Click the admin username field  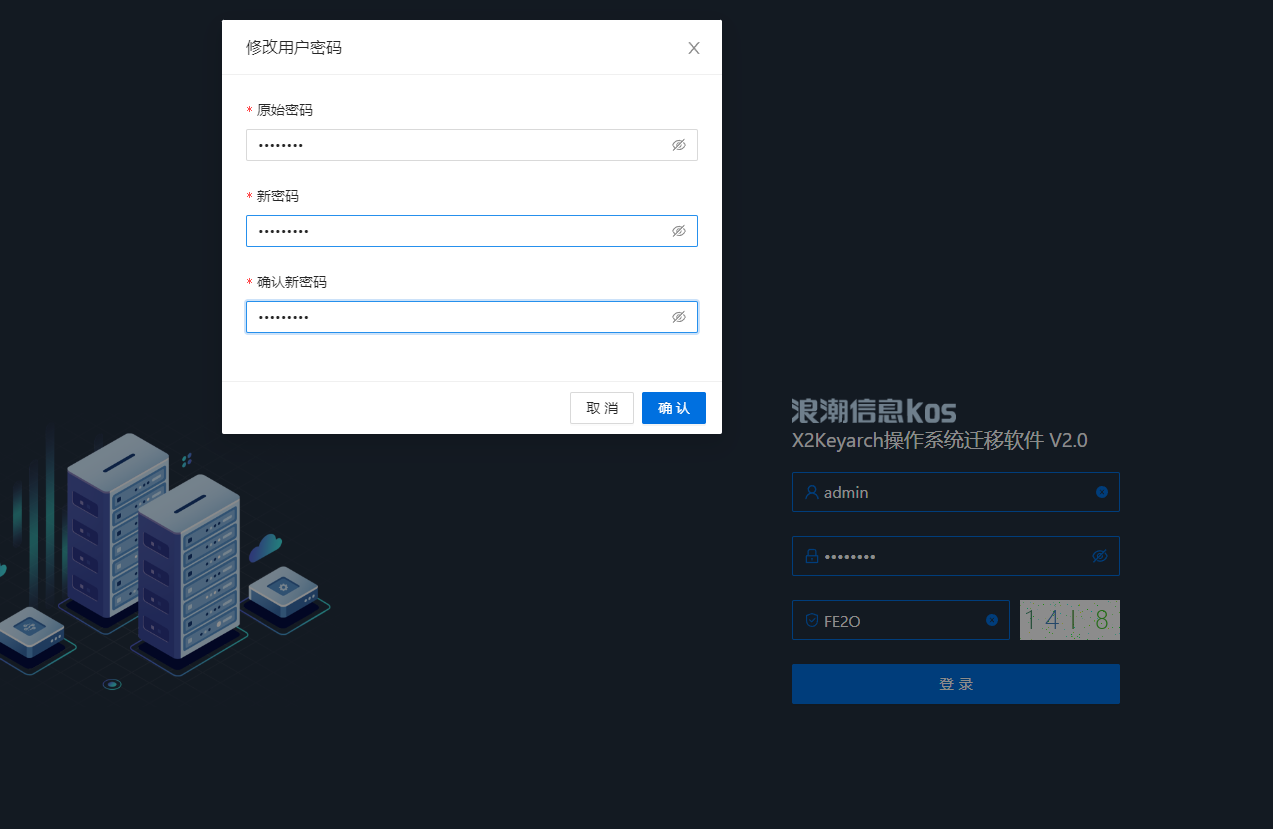pyautogui.click(x=950, y=492)
